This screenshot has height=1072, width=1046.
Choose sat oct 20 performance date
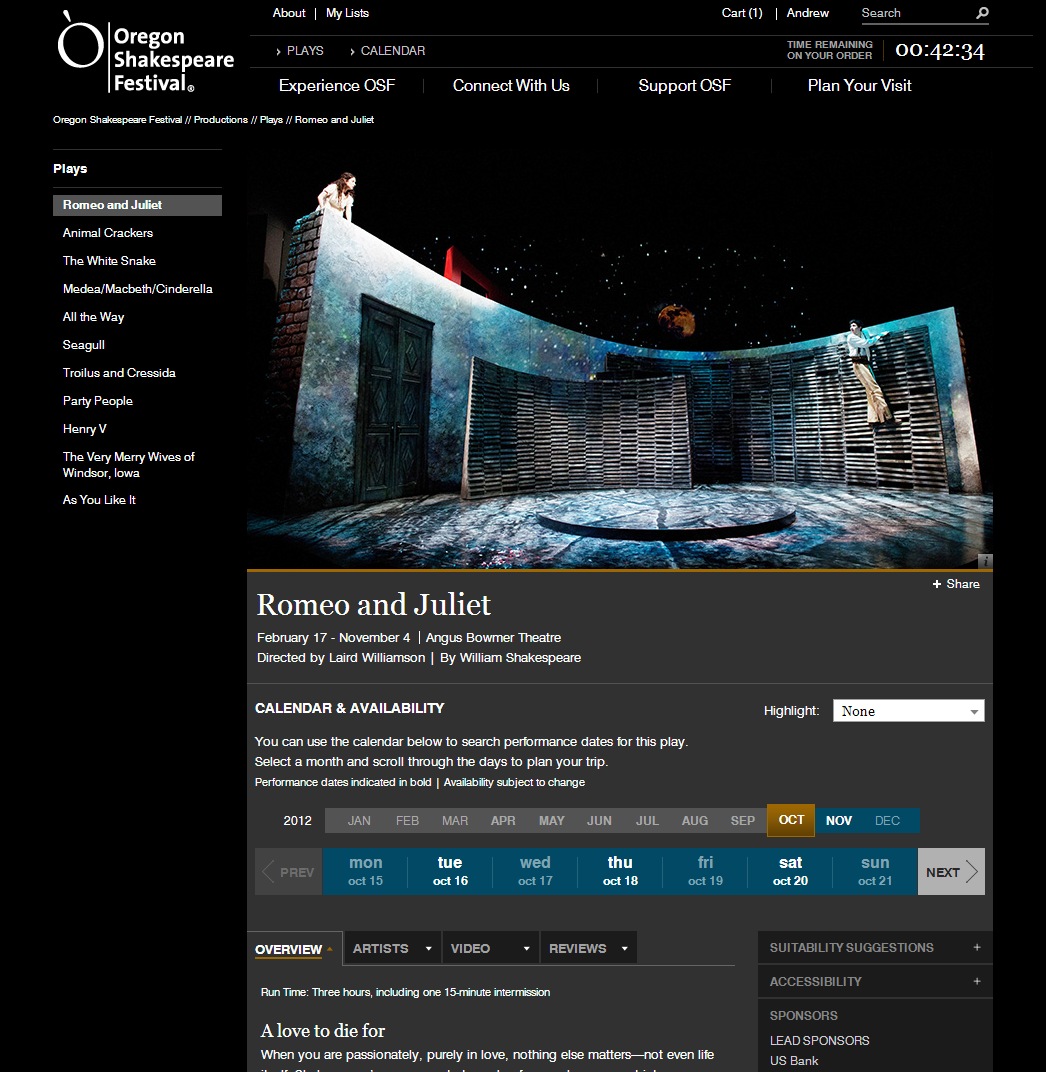[x=790, y=872]
